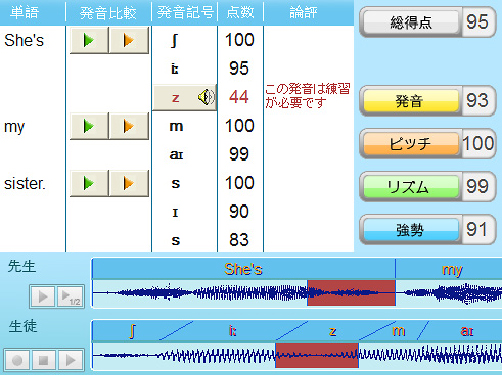Select the iː phoneme symbol row

pos(175,69)
